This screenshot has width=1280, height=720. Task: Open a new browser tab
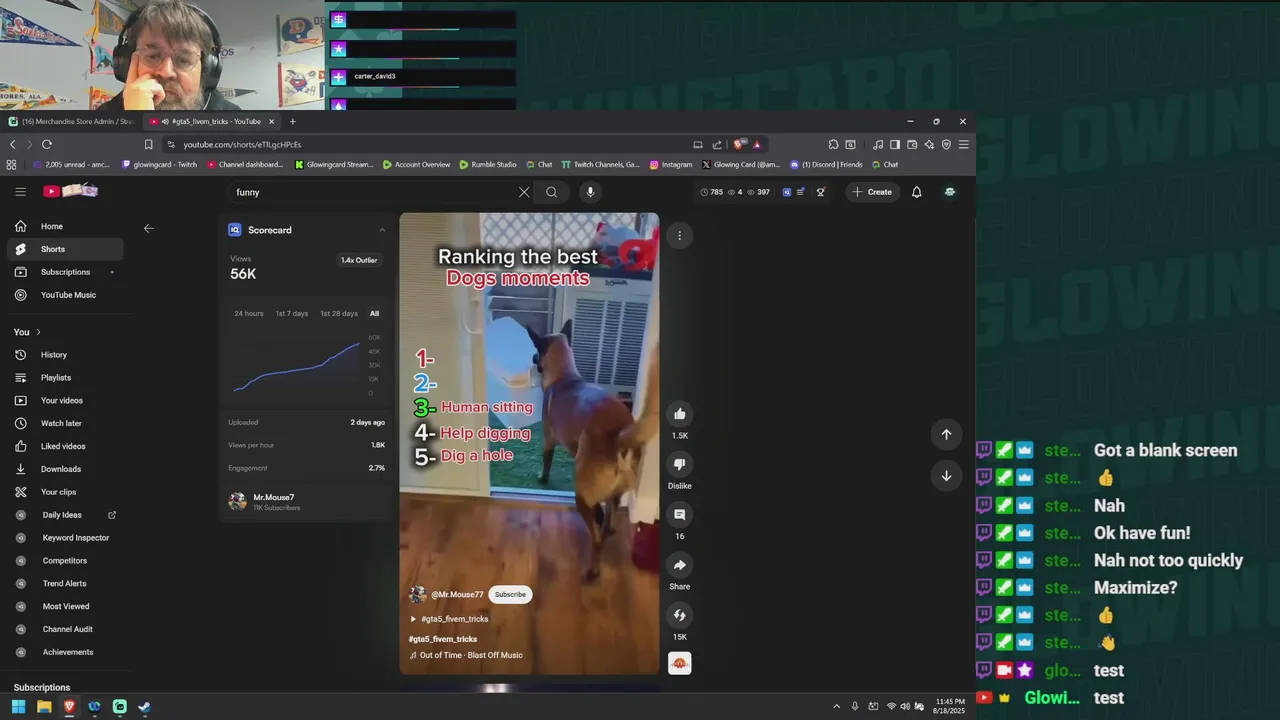(292, 121)
